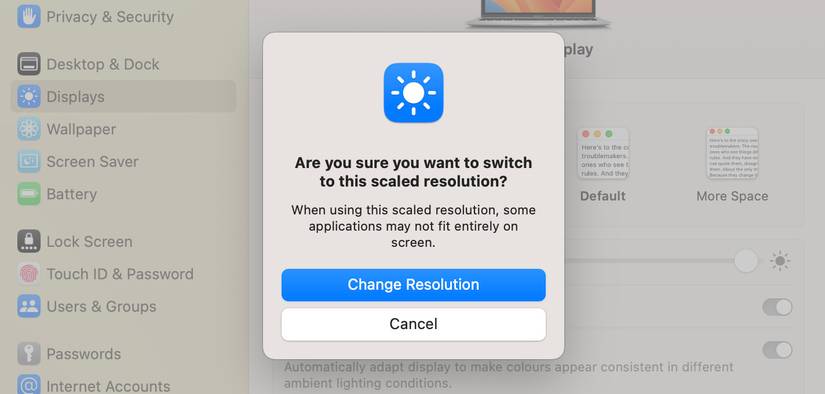The width and height of the screenshot is (825, 394).
Task: Confirm with the Change Resolution button
Action: [x=414, y=285]
